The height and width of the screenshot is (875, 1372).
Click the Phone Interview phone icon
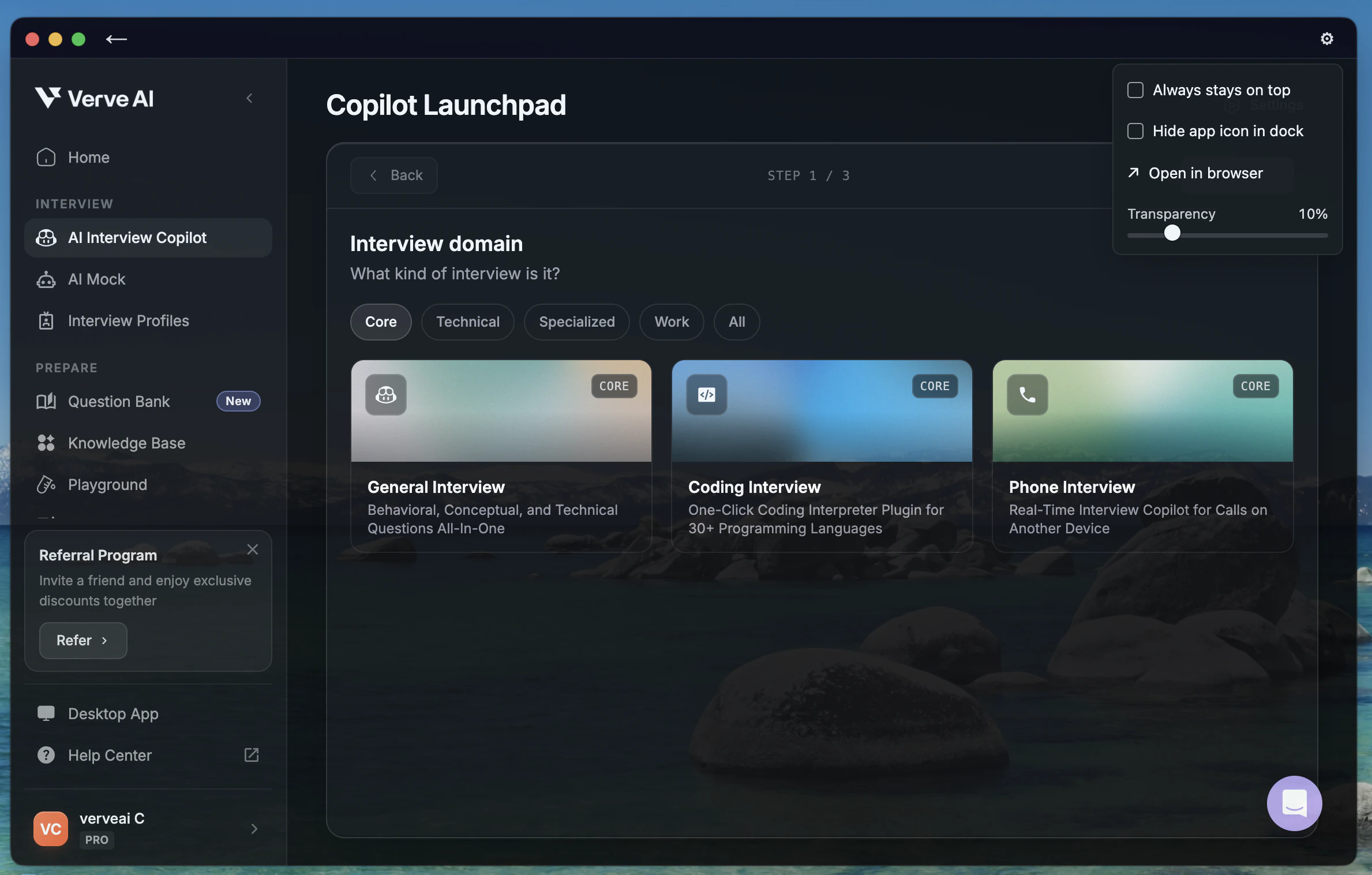pos(1027,395)
